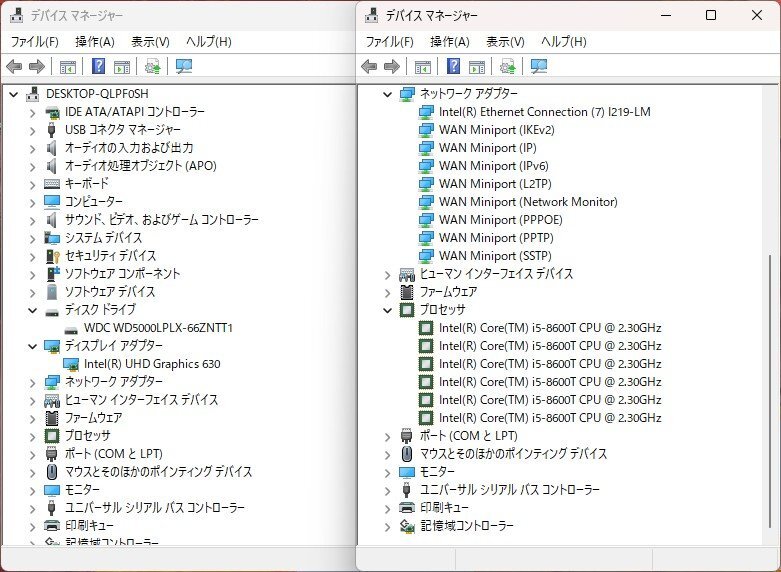This screenshot has height=572, width=781.
Task: Click Show/hide console tree icon, right window
Action: pos(423,66)
